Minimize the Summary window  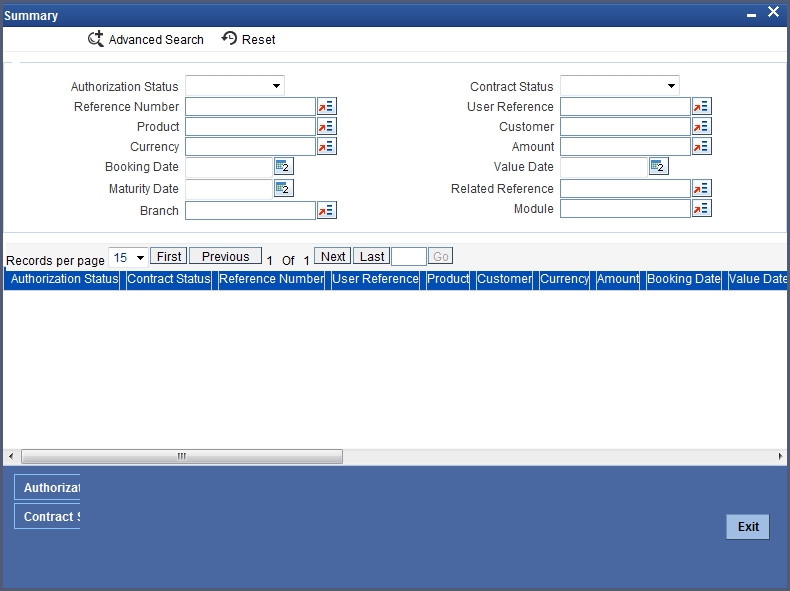(751, 14)
